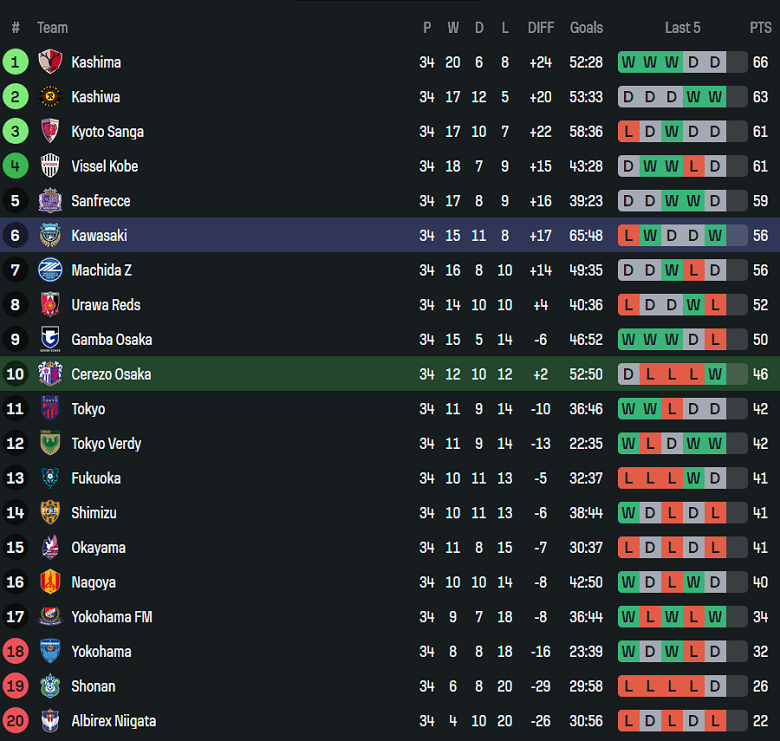Sort standings by Goals column header
The height and width of the screenshot is (741, 780).
pos(586,28)
